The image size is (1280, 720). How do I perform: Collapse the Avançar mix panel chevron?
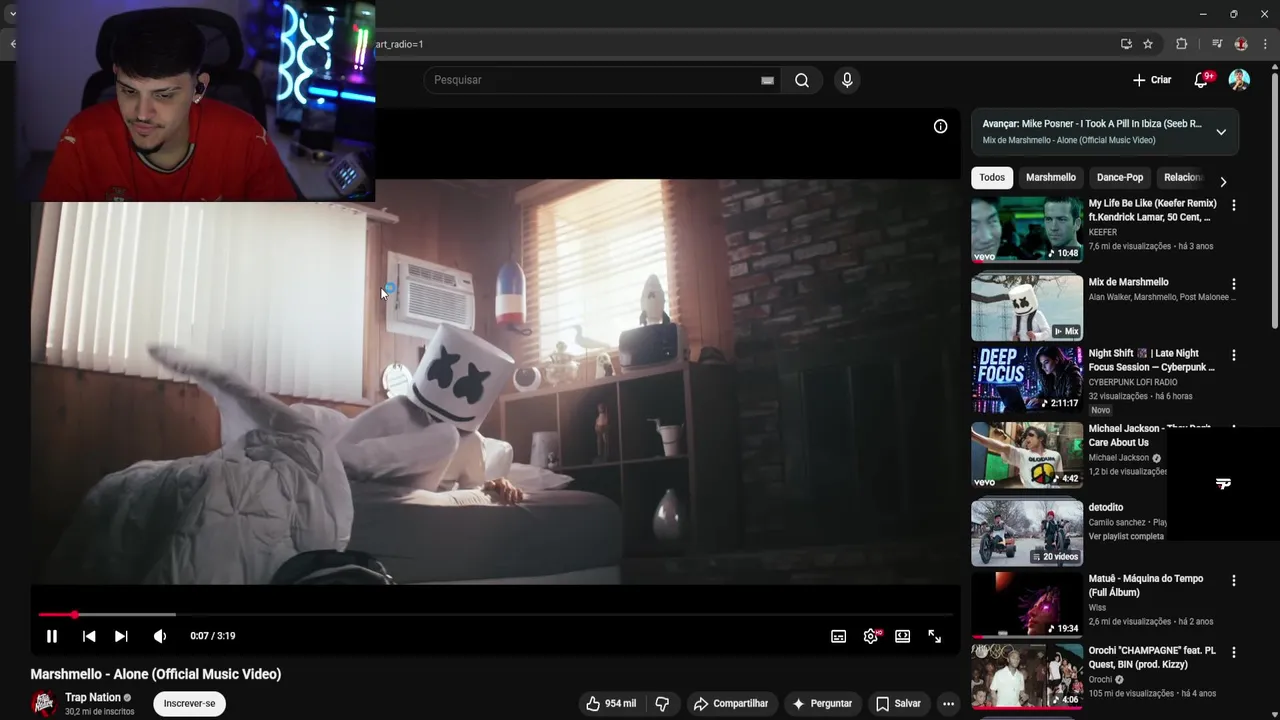click(1221, 132)
